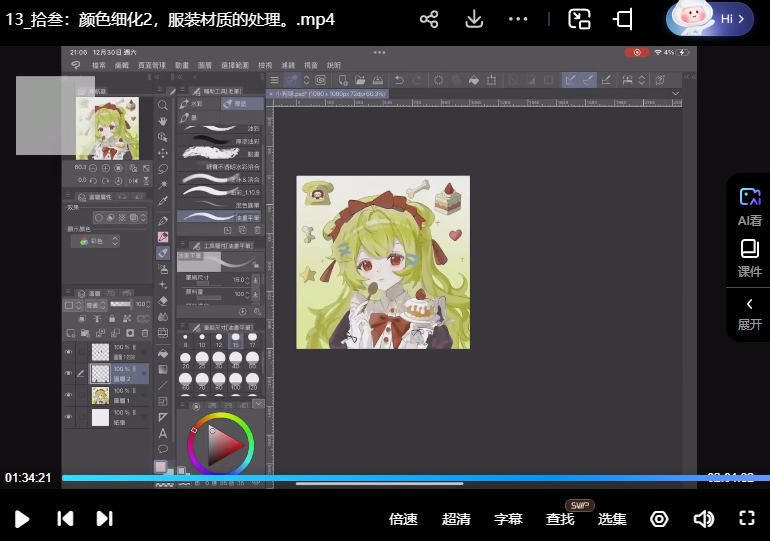This screenshot has height=541, width=770.
Task: Select the Zoom magnifier tool
Action: 163,105
